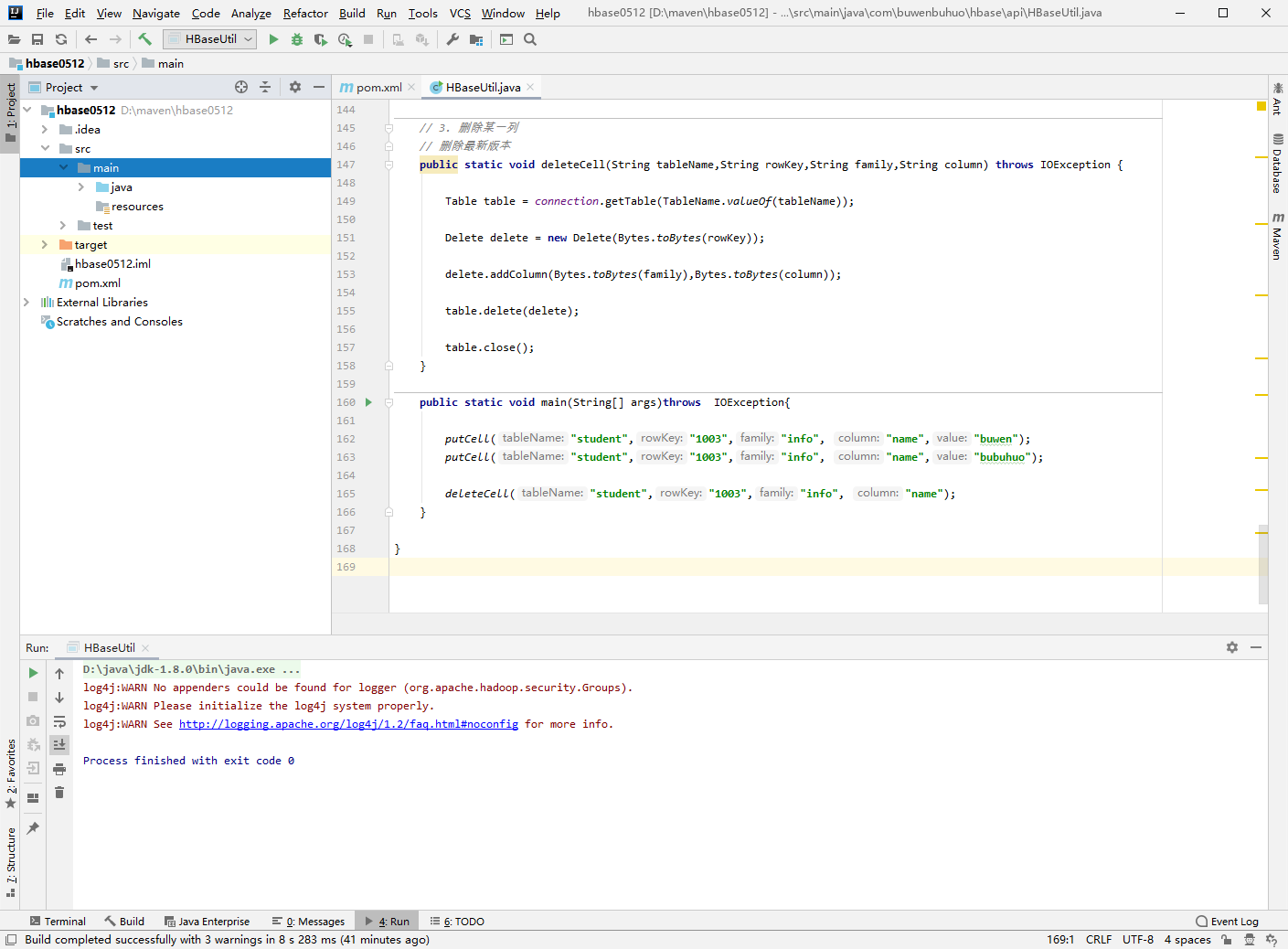This screenshot has height=949, width=1288.
Task: Click the gutter run arrow next to main method
Action: (x=369, y=402)
